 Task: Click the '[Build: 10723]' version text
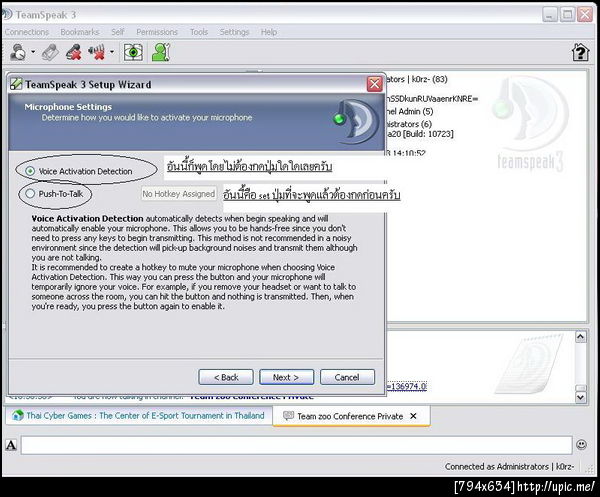[x=429, y=134]
